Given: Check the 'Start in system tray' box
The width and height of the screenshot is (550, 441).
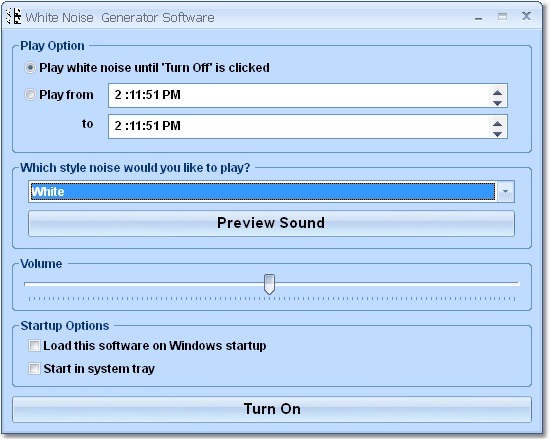Looking at the screenshot, I should (x=34, y=369).
